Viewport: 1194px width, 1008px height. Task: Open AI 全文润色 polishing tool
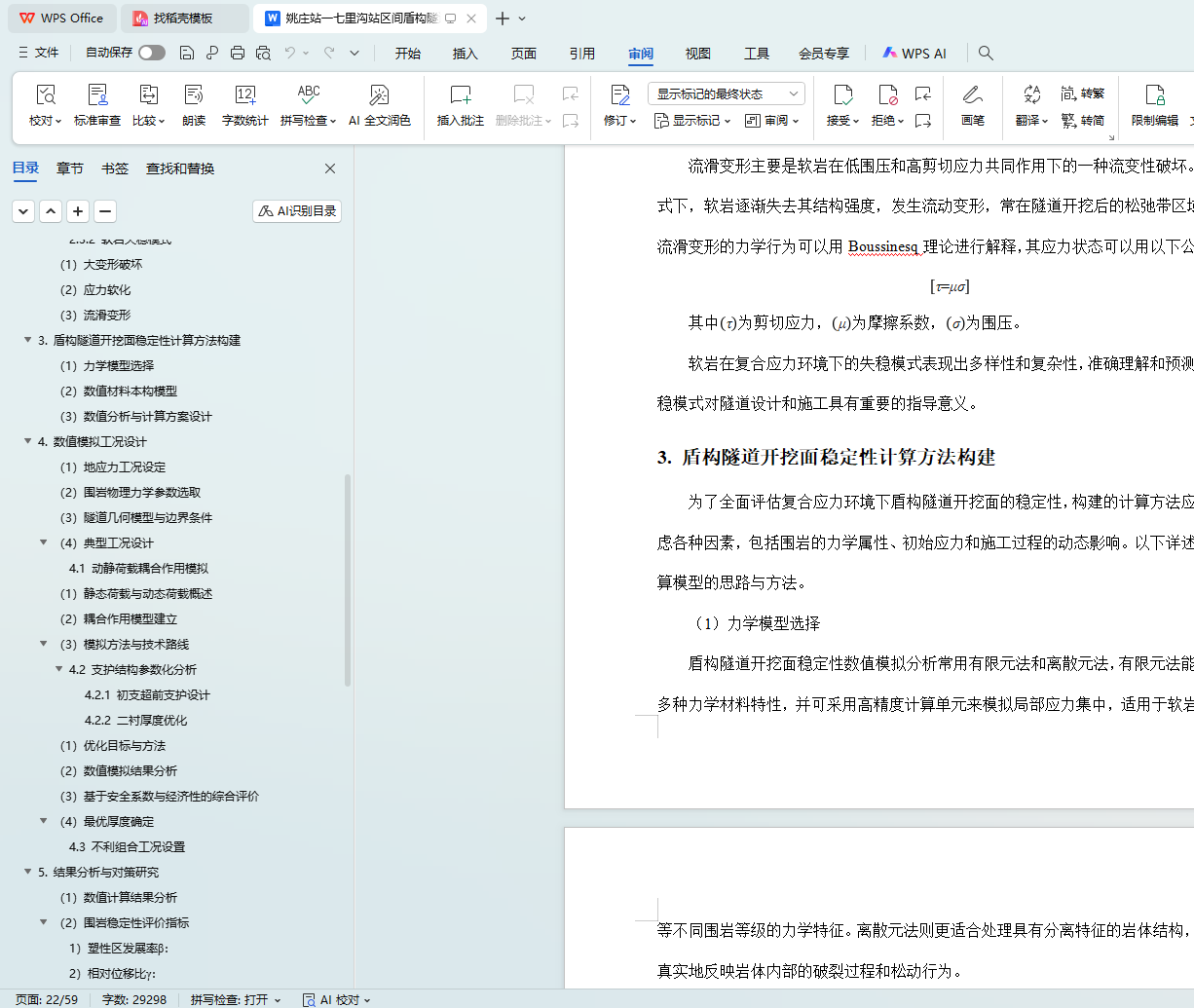click(379, 95)
